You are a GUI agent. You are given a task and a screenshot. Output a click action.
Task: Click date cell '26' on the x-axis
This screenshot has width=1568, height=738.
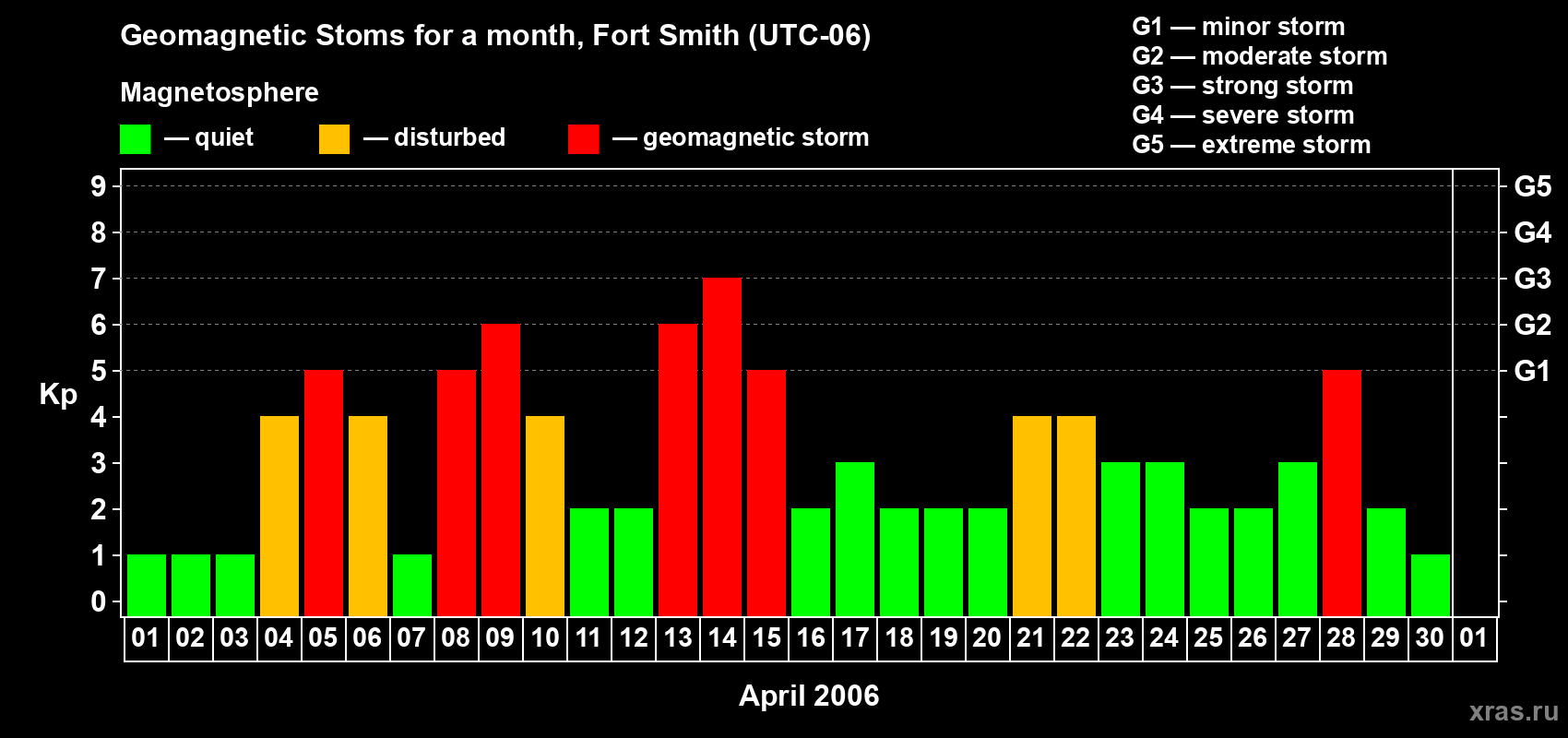1253,638
